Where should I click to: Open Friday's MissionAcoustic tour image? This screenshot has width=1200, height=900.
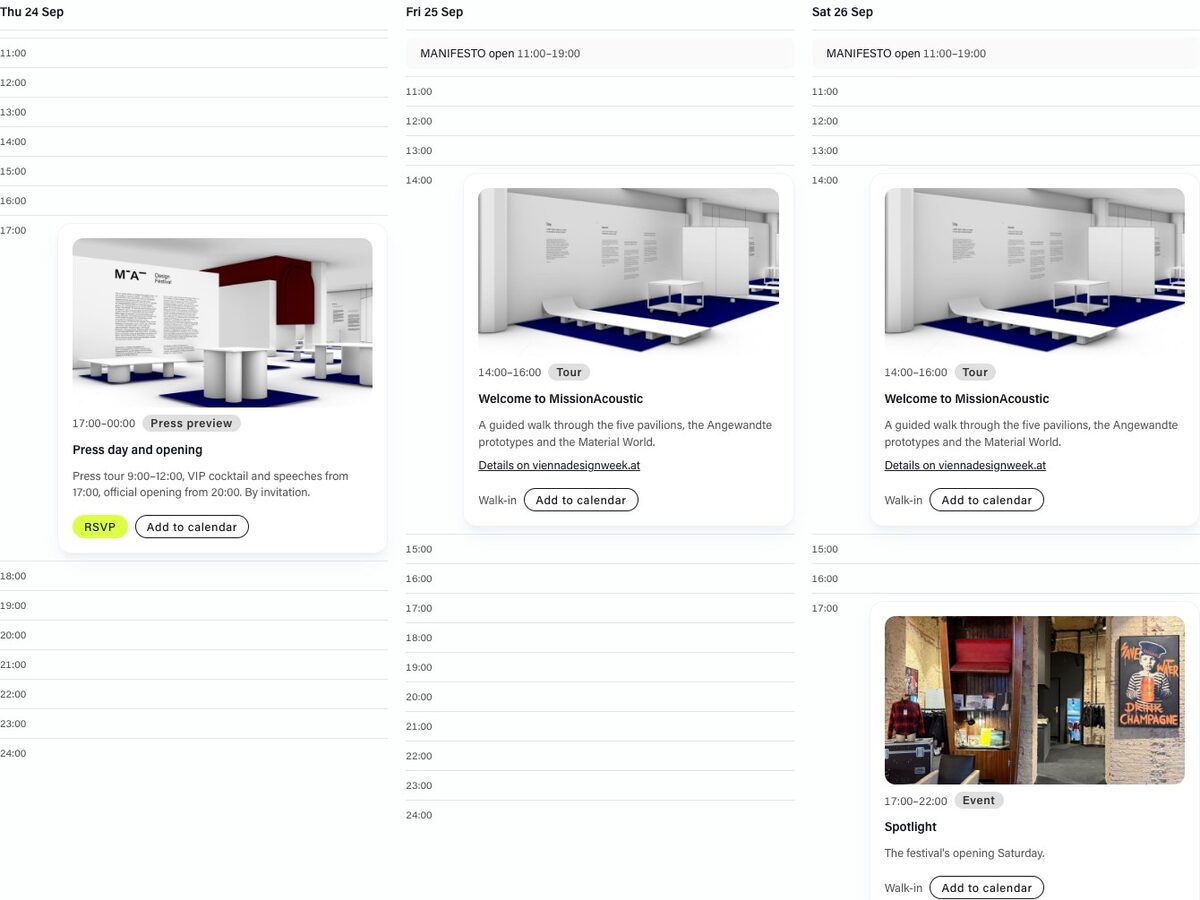point(628,272)
